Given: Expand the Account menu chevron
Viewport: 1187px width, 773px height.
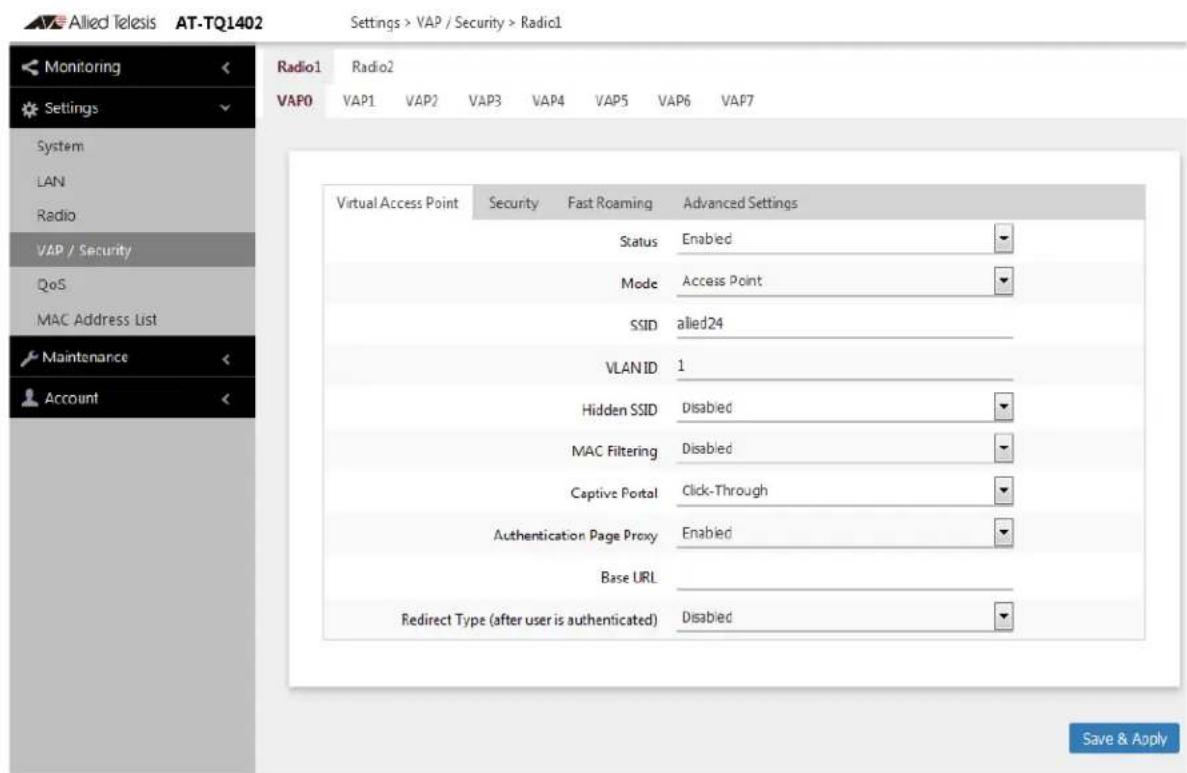Looking at the screenshot, I should pyautogui.click(x=226, y=398).
